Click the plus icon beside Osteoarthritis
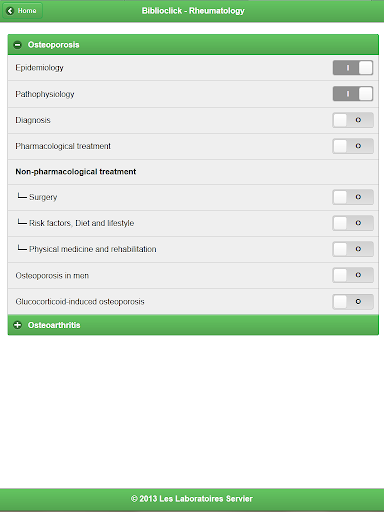 click(18, 325)
